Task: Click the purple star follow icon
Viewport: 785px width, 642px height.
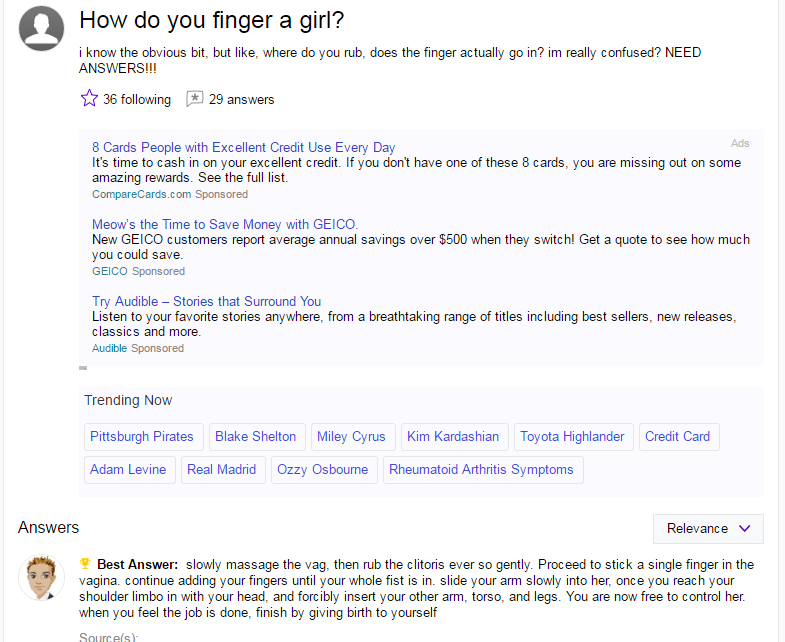Action: click(x=89, y=98)
